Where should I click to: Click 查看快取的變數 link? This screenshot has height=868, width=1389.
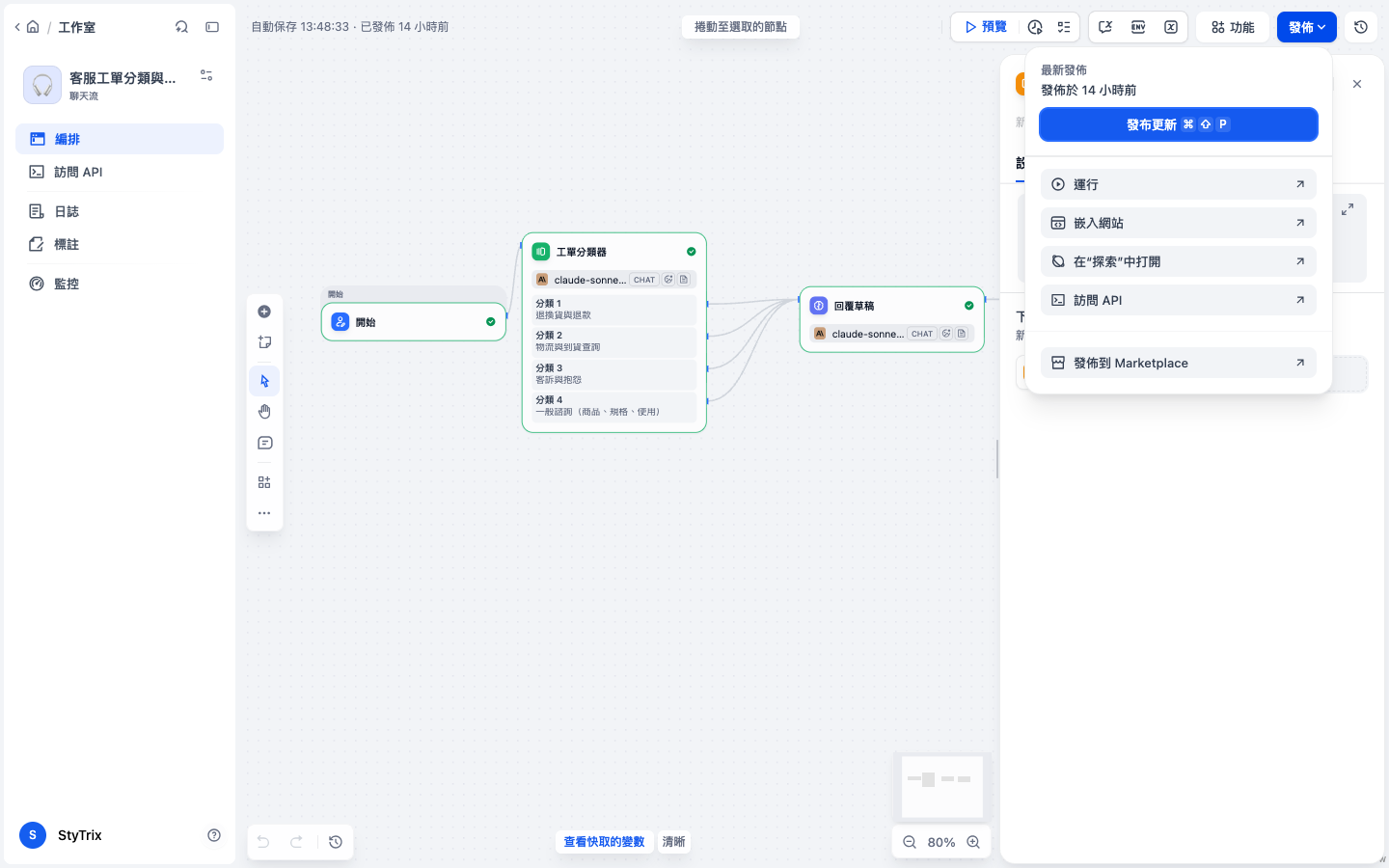604,842
